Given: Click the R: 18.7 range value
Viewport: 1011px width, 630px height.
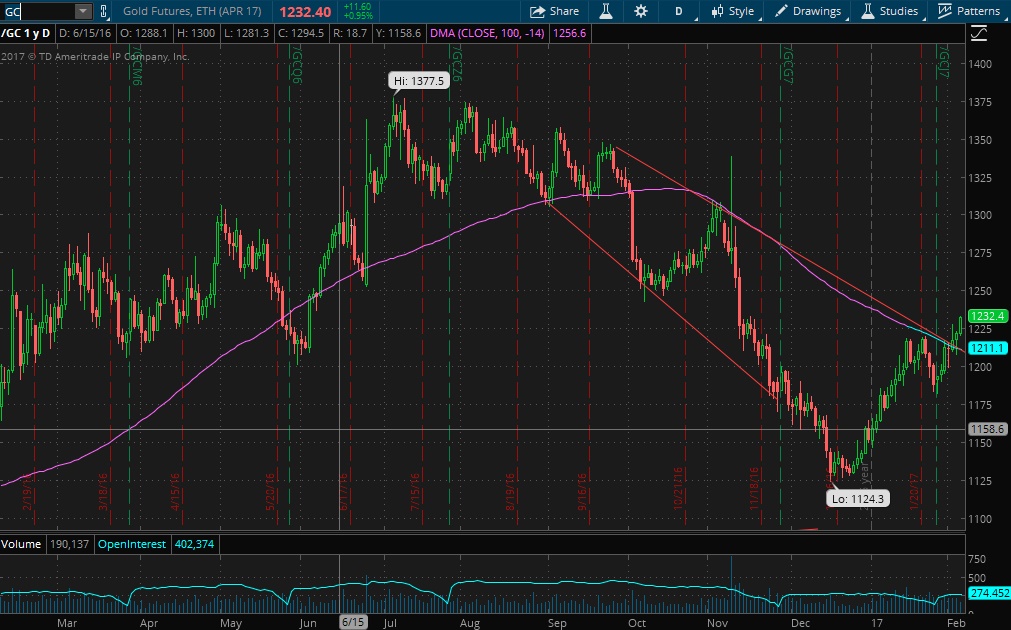Looking at the screenshot, I should coord(350,33).
